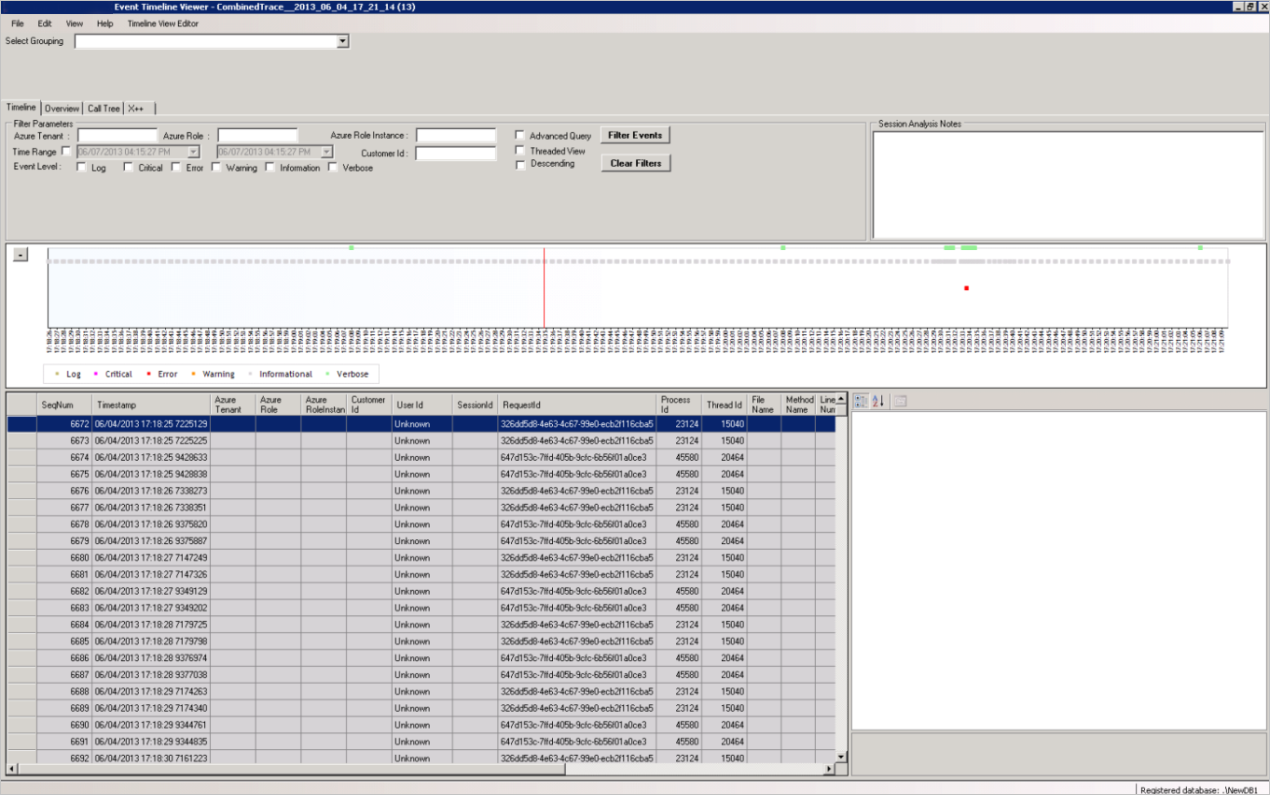1270x795 pixels.
Task: Enable the Advanced Query checkbox
Action: [x=518, y=135]
